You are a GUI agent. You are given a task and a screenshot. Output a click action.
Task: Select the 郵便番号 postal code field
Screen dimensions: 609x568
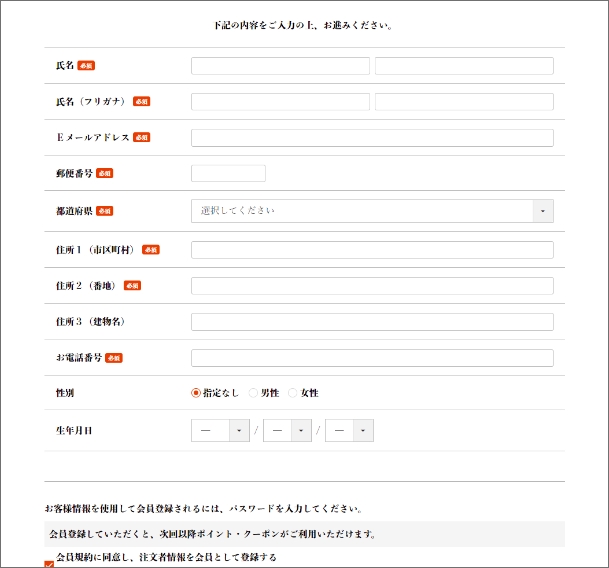[x=228, y=174]
